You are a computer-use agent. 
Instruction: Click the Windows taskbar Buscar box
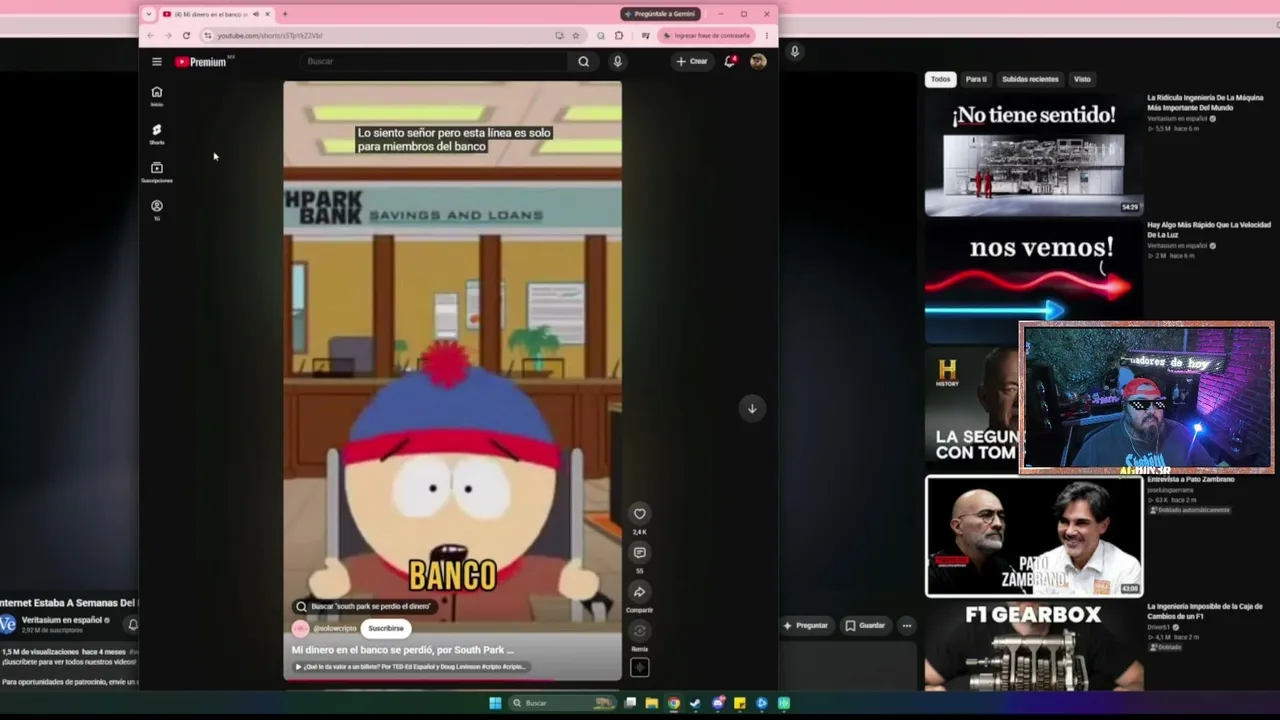(561, 703)
